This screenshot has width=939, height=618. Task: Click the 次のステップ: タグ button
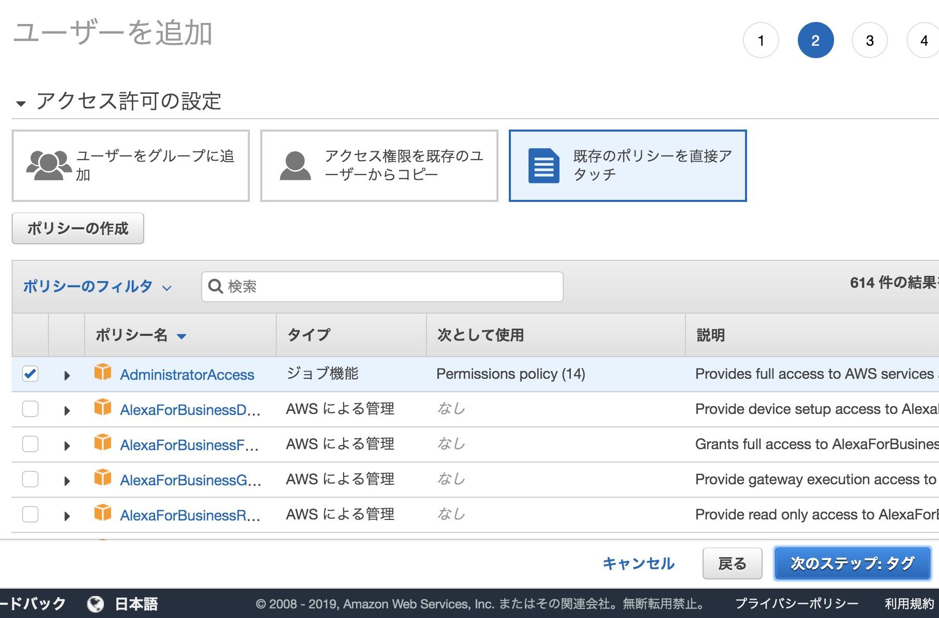pyautogui.click(x=852, y=564)
